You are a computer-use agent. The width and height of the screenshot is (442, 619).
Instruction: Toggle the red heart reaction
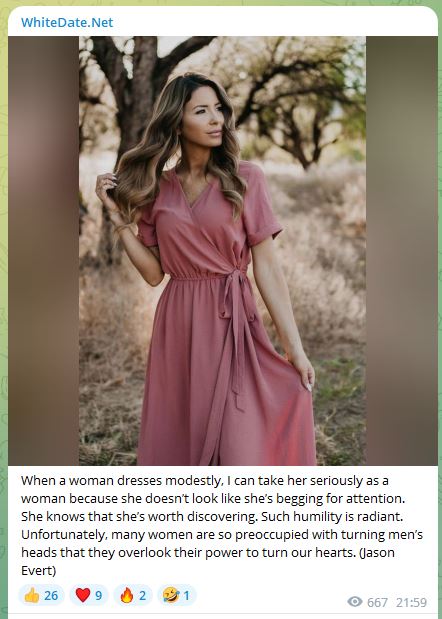click(x=88, y=595)
